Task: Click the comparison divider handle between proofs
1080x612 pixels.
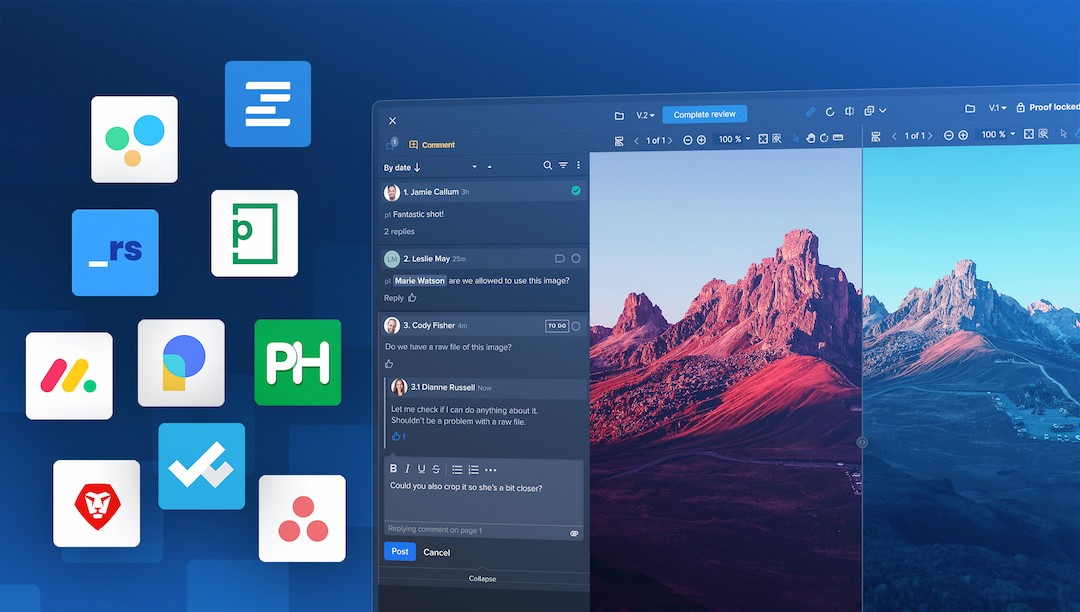Action: (860, 441)
